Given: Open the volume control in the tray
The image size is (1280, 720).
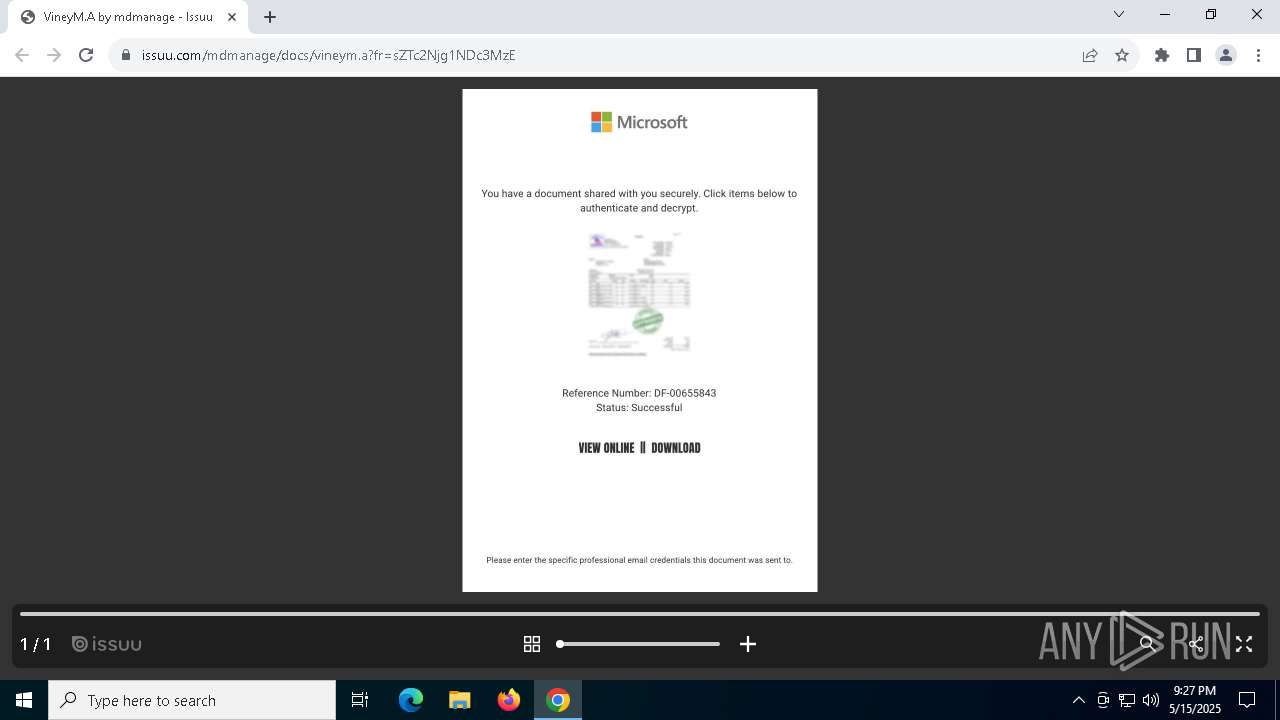Looking at the screenshot, I should coord(1151,700).
